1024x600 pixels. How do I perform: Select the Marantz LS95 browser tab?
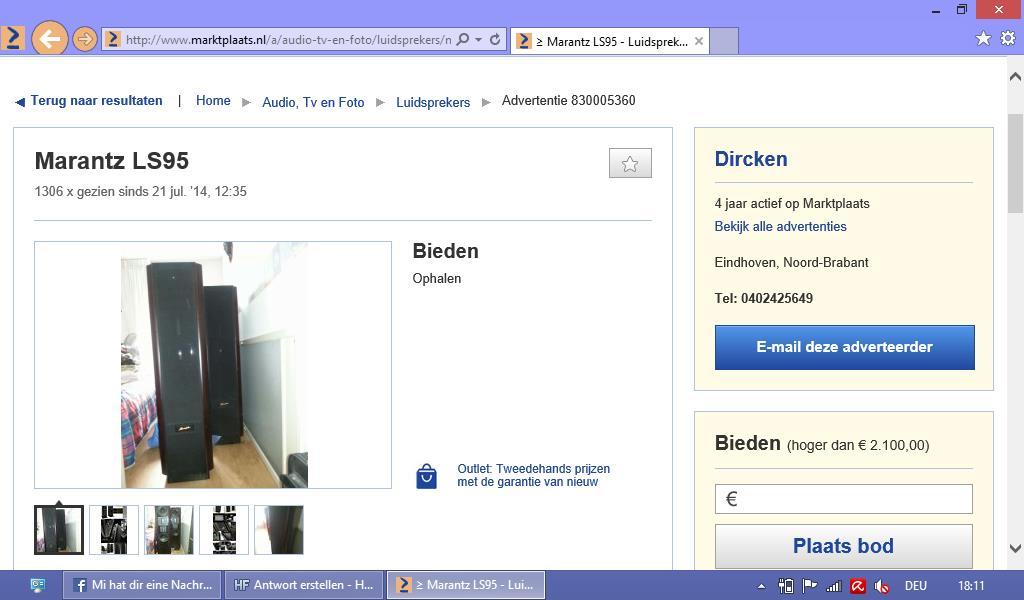click(x=609, y=41)
